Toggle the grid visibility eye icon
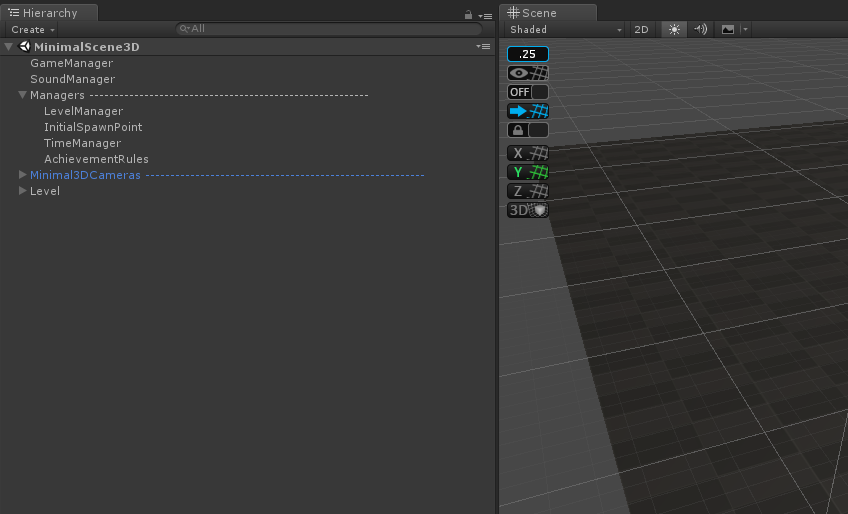 [x=528, y=73]
